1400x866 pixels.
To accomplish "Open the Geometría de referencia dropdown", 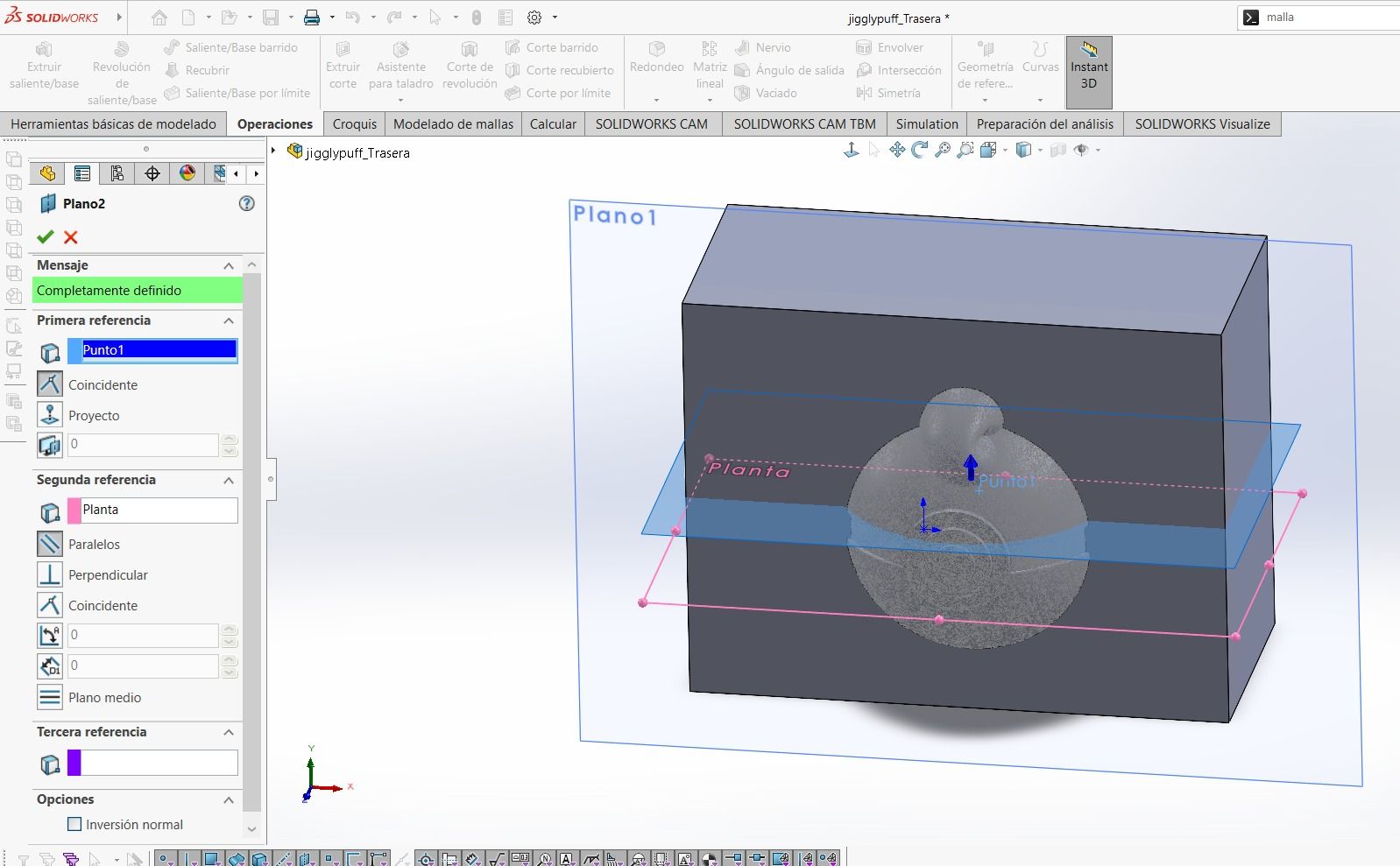I will coord(985,100).
